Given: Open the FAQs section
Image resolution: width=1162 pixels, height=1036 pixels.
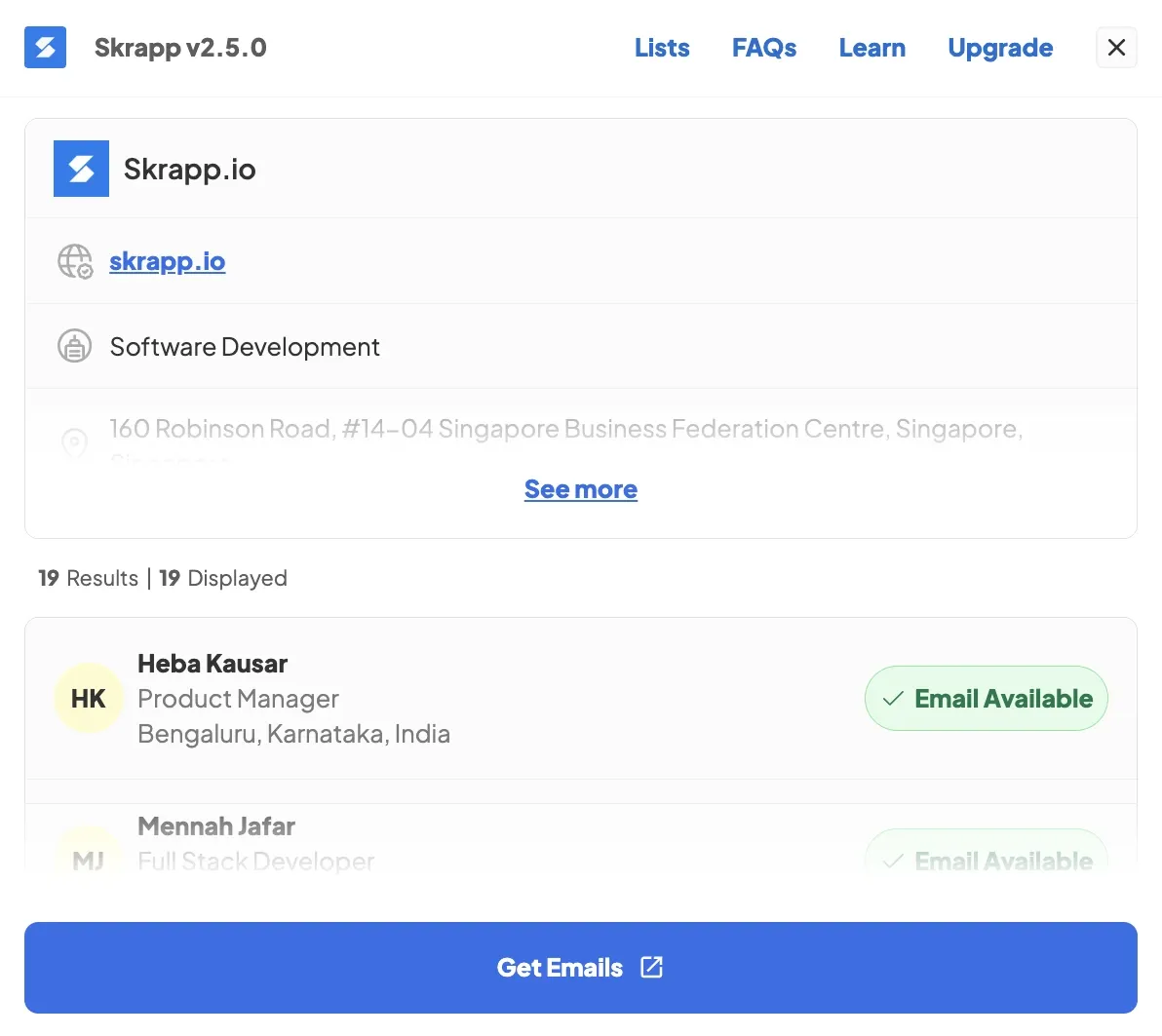Looking at the screenshot, I should click(x=764, y=47).
